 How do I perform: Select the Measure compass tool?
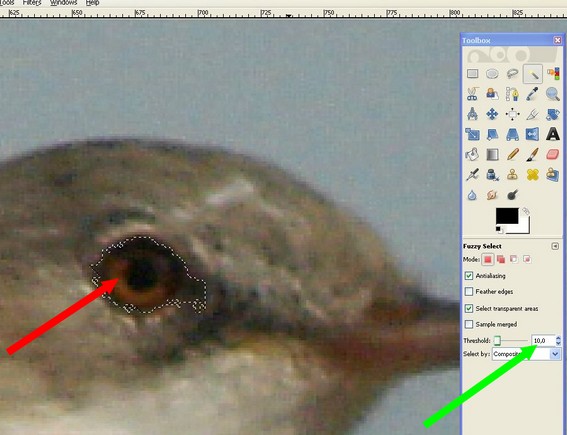pyautogui.click(x=472, y=114)
